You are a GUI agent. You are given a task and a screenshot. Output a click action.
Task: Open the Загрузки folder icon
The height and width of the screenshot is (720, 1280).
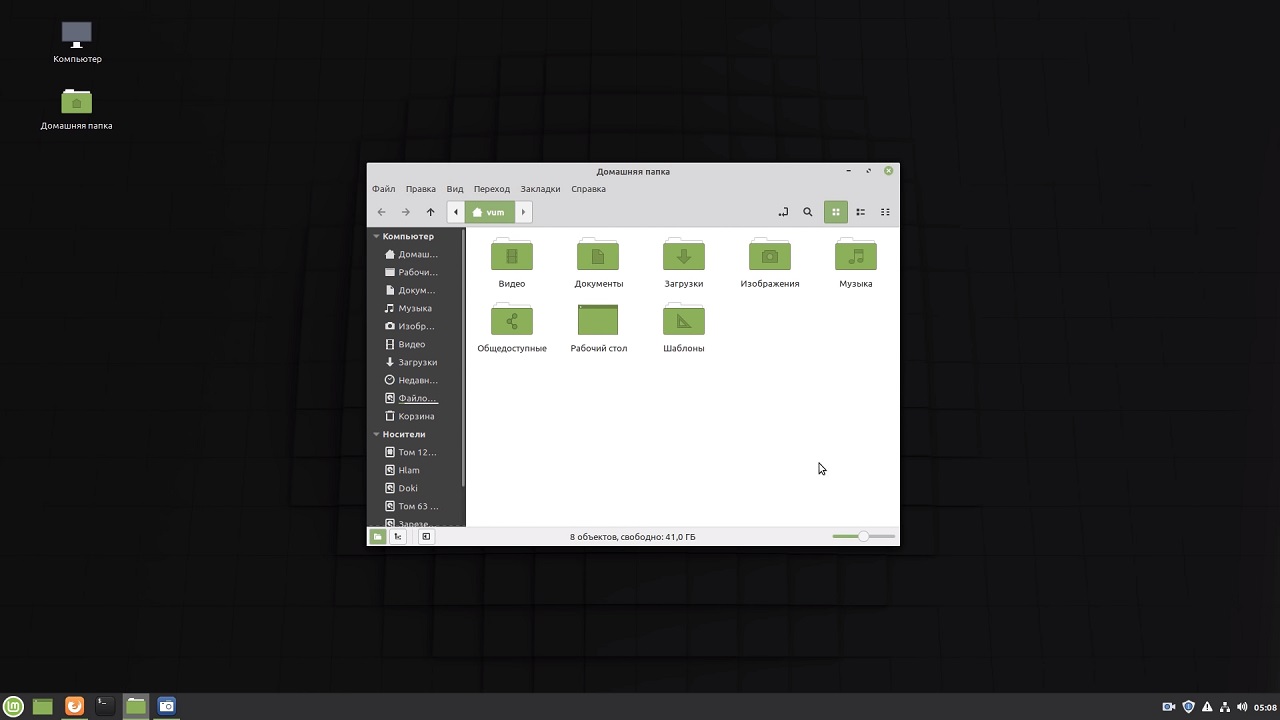pos(684,257)
